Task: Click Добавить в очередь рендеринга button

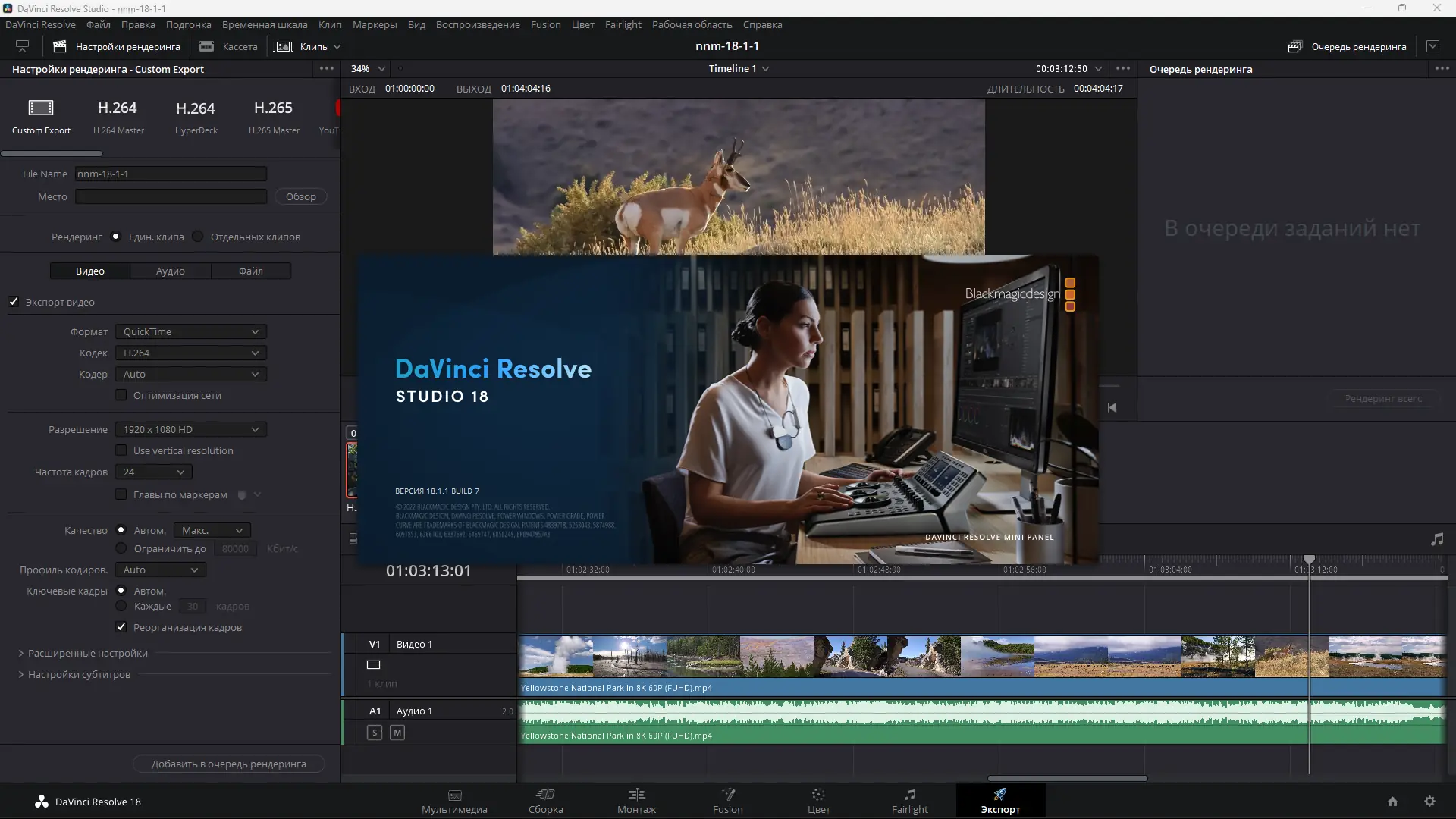Action: 228,764
